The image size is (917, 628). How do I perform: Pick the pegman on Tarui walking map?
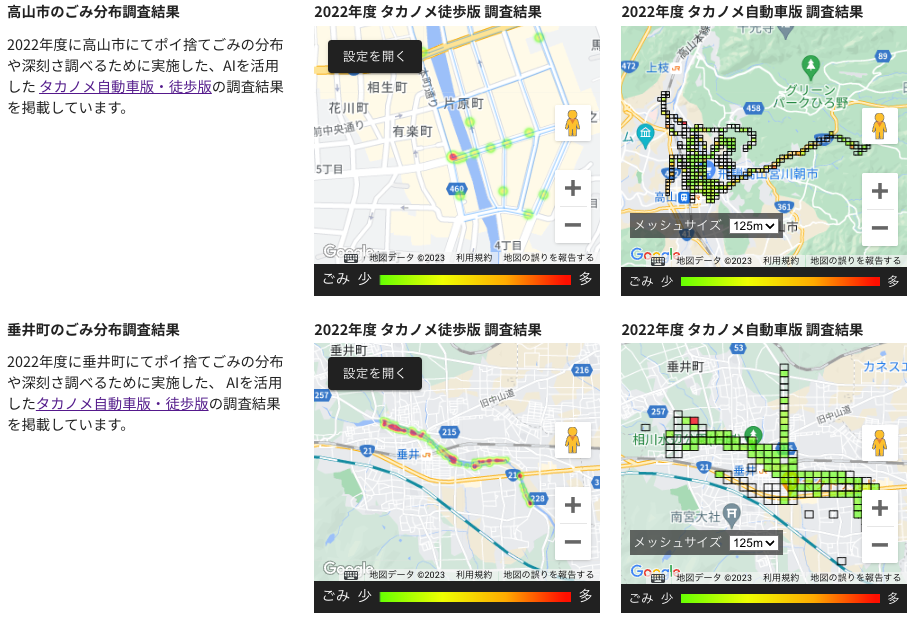coord(572,441)
